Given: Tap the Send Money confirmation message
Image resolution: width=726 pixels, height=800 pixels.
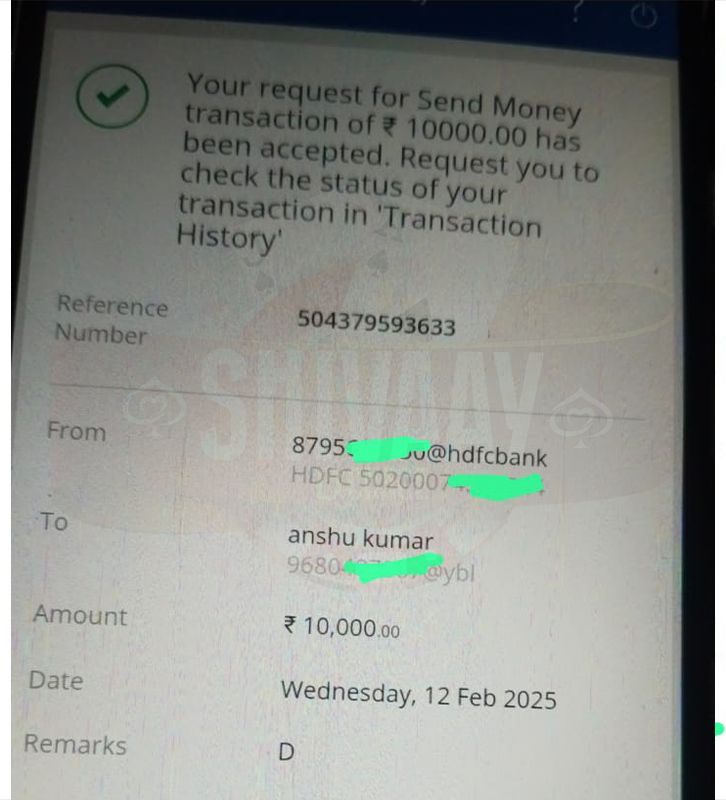Looking at the screenshot, I should [388, 162].
